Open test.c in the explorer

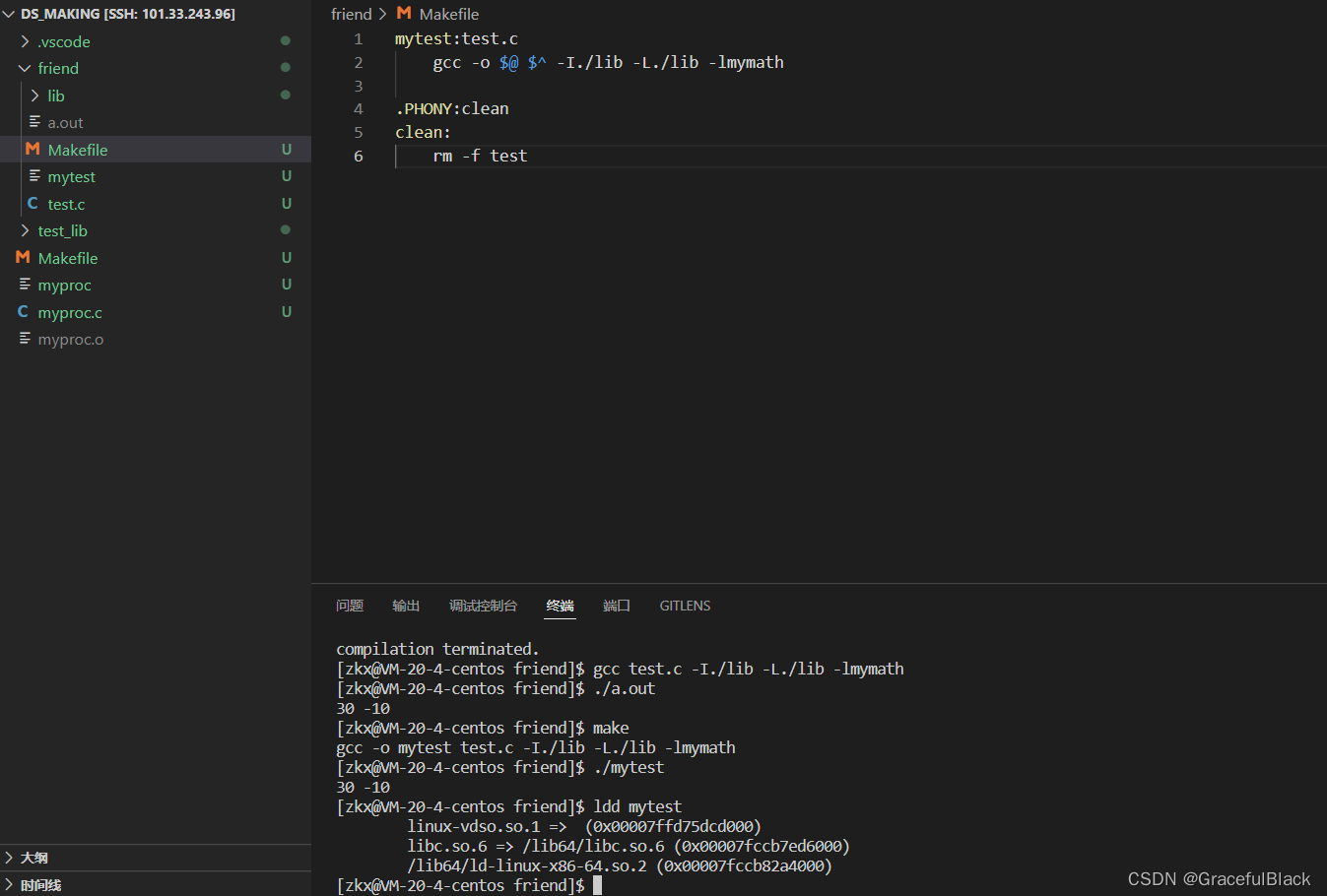pyautogui.click(x=66, y=204)
